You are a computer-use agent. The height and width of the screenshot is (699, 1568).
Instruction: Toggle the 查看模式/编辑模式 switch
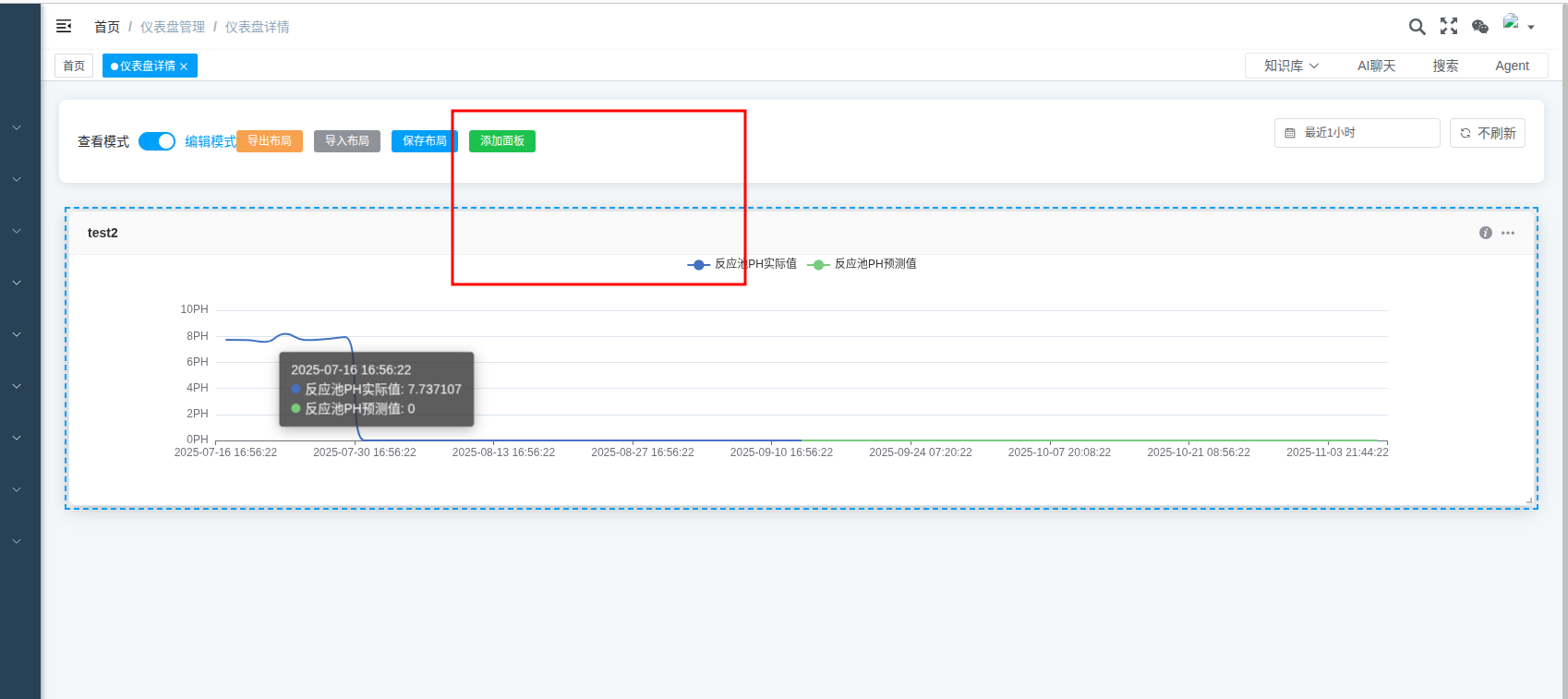(157, 141)
